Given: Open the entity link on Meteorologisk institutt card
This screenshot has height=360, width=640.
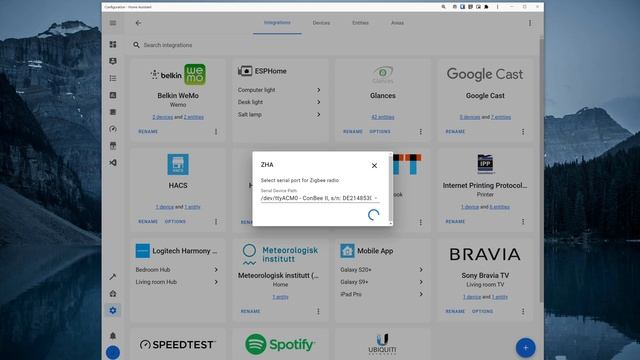Looking at the screenshot, I should point(280,297).
